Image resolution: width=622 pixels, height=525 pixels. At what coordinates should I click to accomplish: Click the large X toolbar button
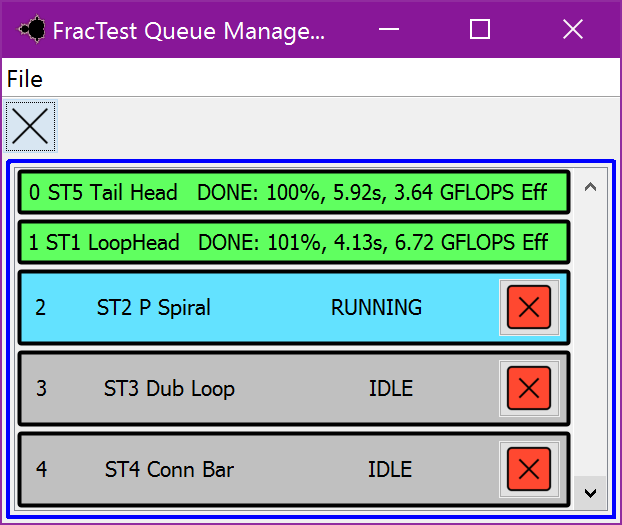point(31,126)
